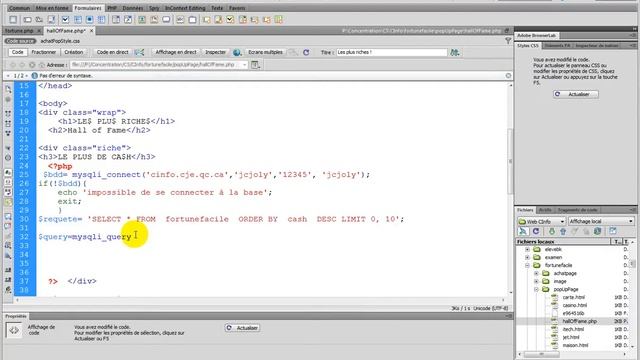Insert a Label form element
640x360 pixels.
[x=180, y=19]
